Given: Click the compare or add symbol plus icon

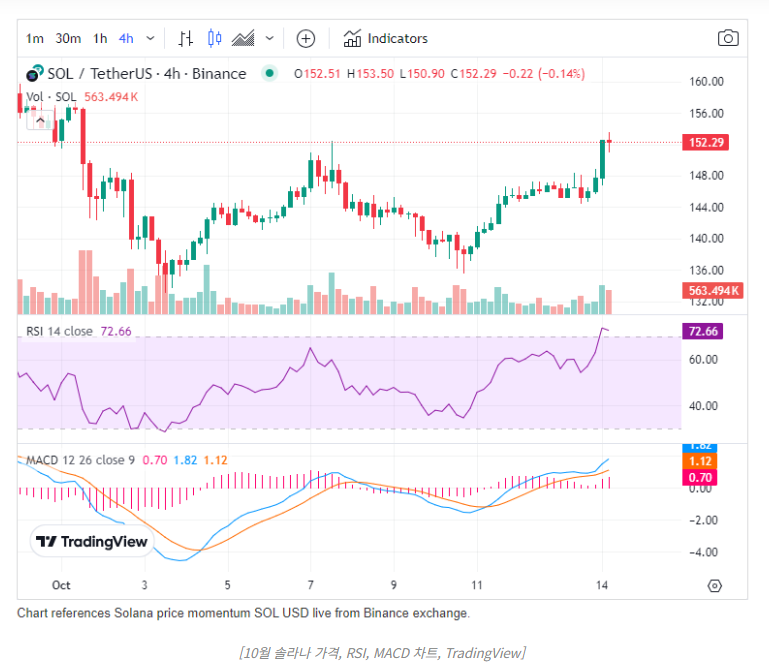Looking at the screenshot, I should tap(306, 39).
